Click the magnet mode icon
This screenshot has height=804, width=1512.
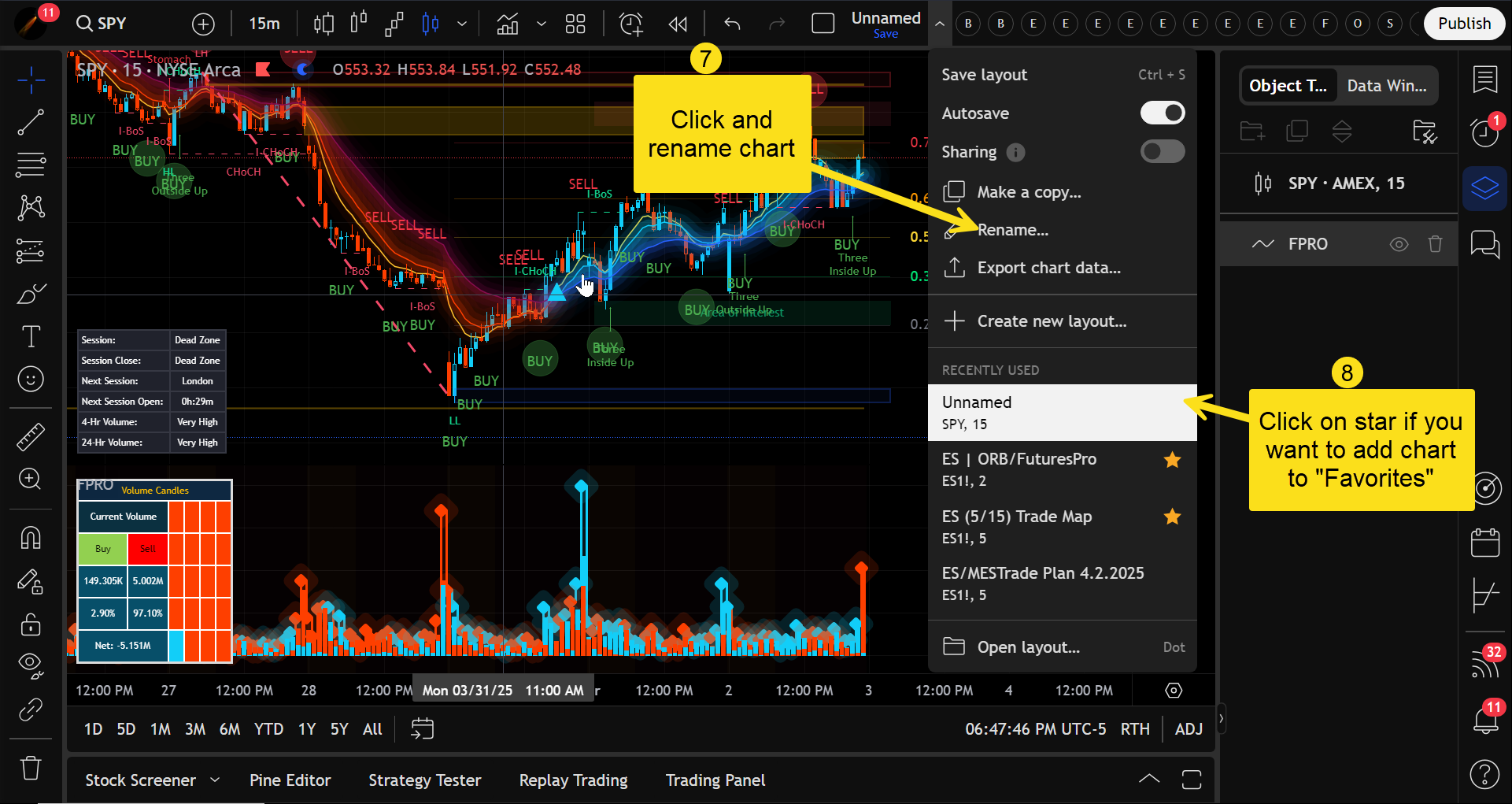click(31, 539)
